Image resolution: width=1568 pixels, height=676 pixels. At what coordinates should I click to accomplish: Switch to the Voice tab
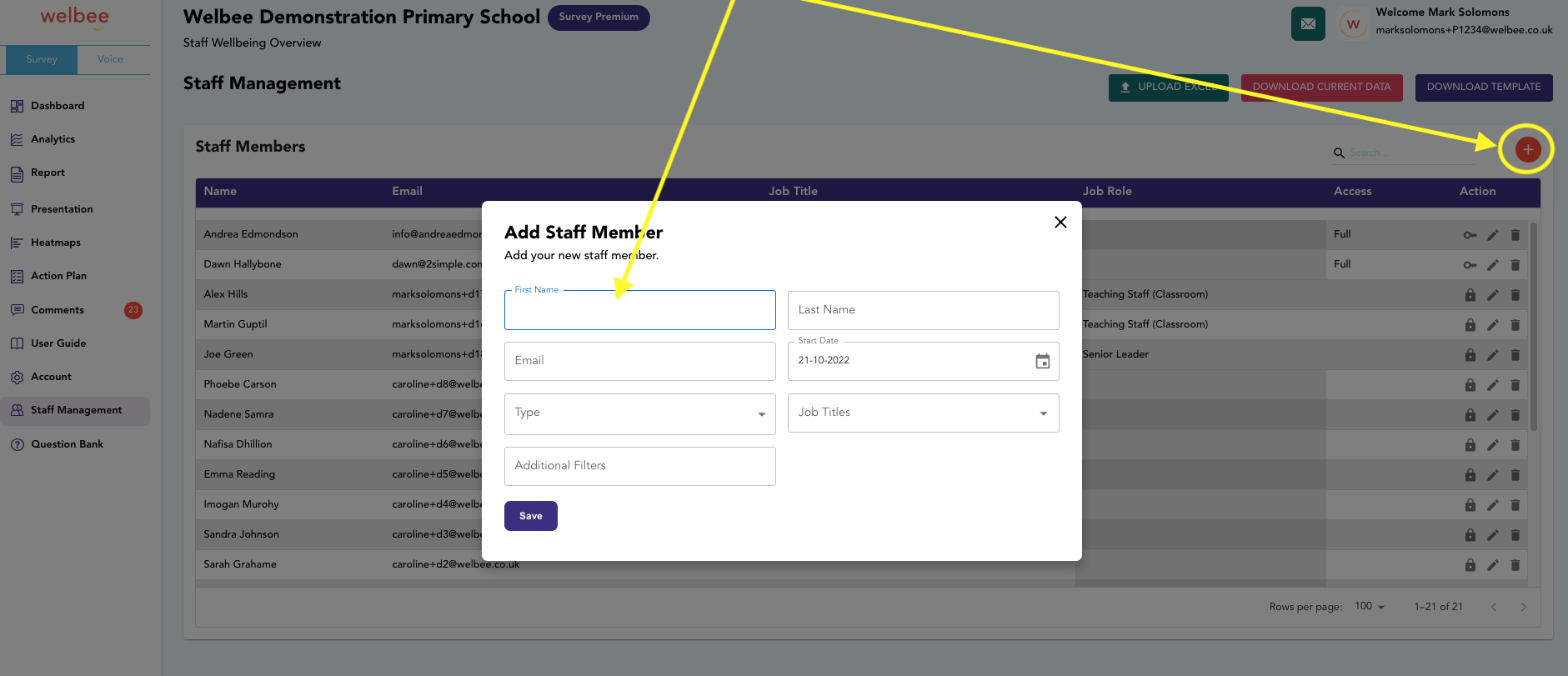(x=110, y=59)
